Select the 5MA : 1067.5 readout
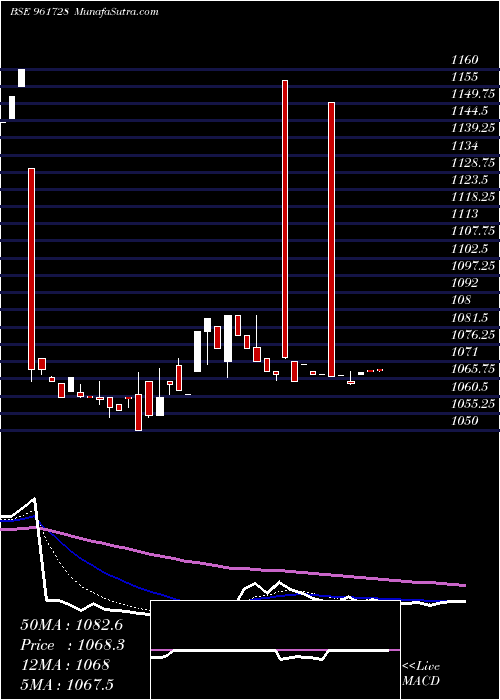 point(67,685)
